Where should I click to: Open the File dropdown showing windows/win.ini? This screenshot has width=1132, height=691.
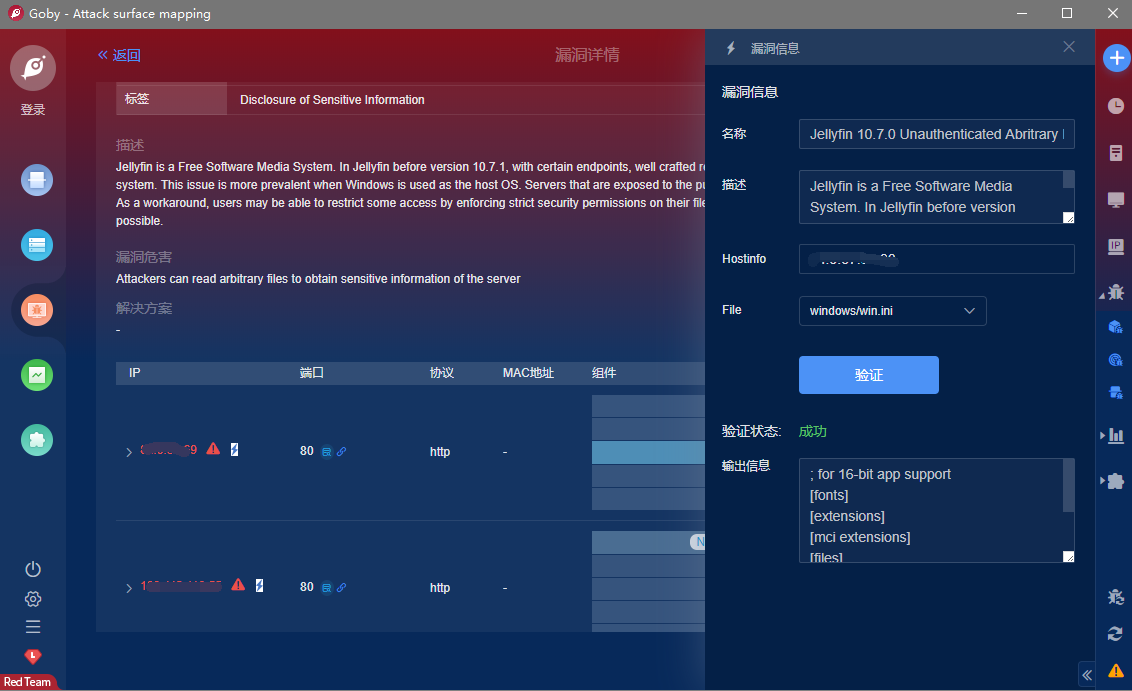tap(892, 311)
